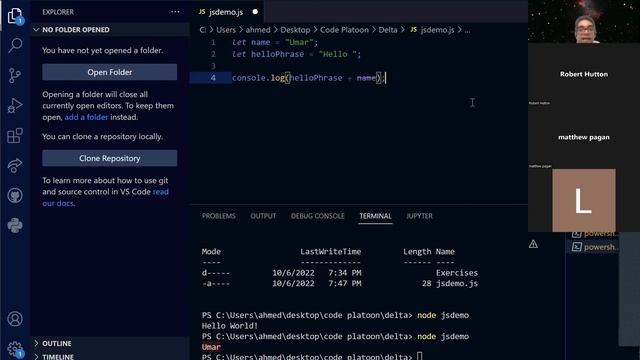
Task: Click the presenter's webcam video tile
Action: 584,21
